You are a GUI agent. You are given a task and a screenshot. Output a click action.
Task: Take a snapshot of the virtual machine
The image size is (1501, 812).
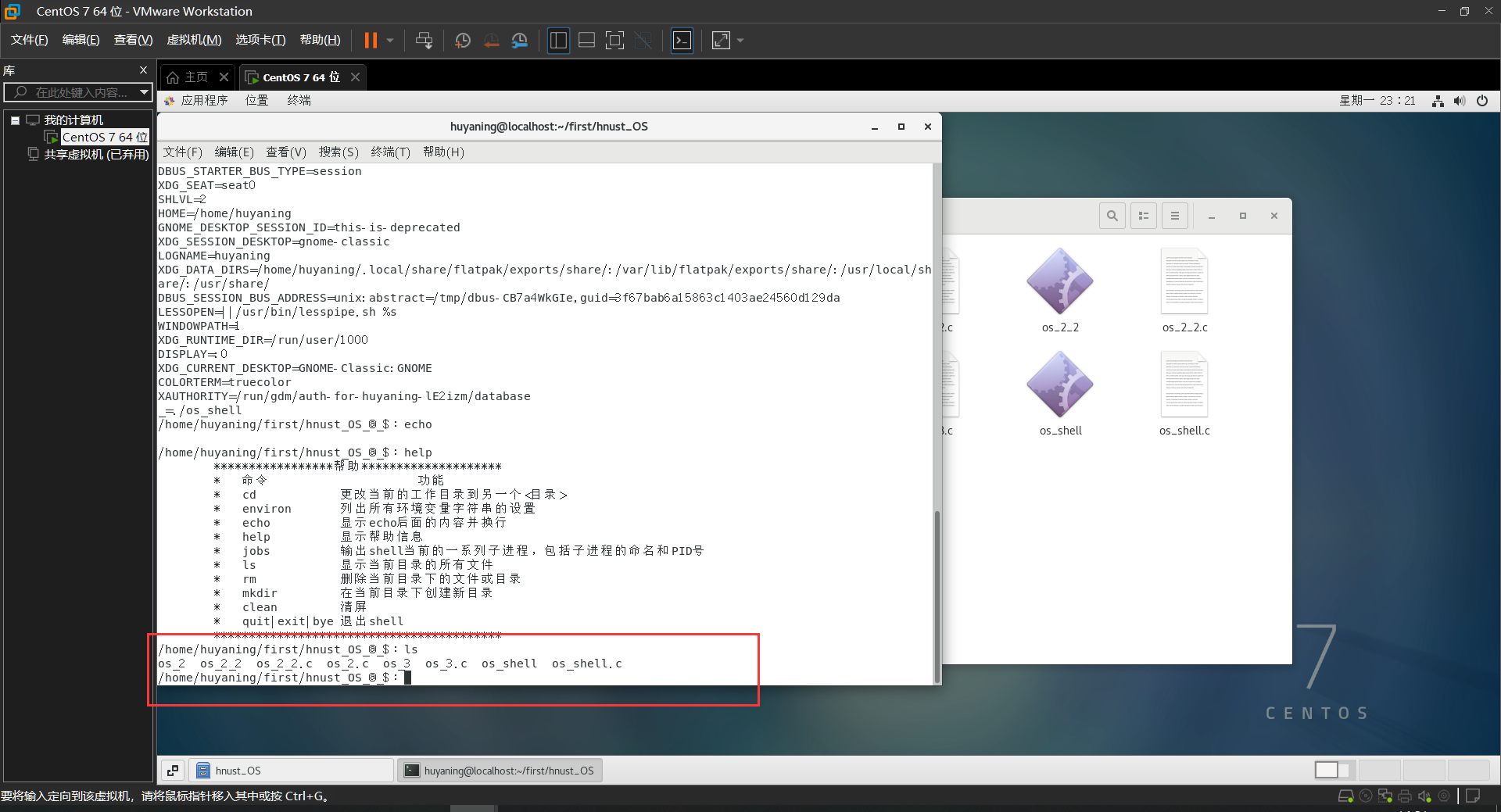click(x=463, y=40)
